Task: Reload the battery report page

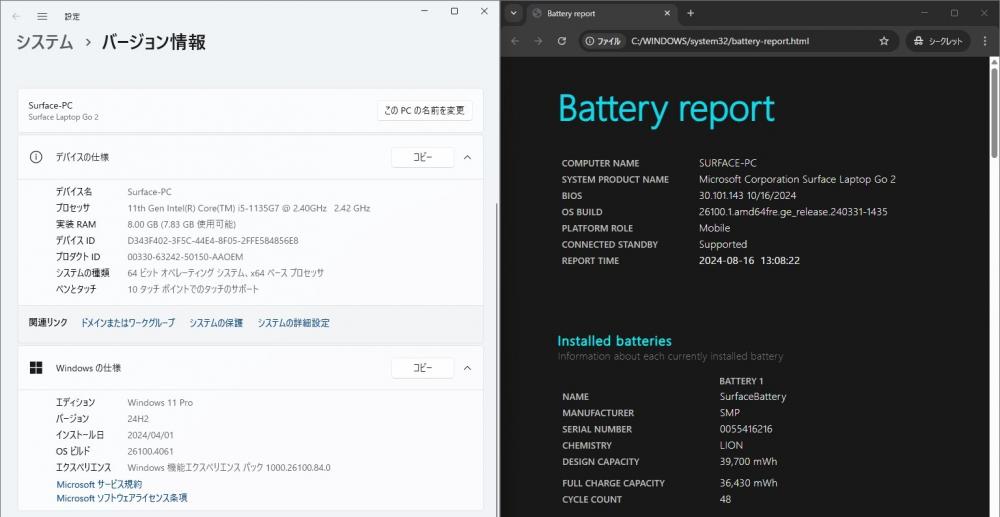Action: [562, 41]
